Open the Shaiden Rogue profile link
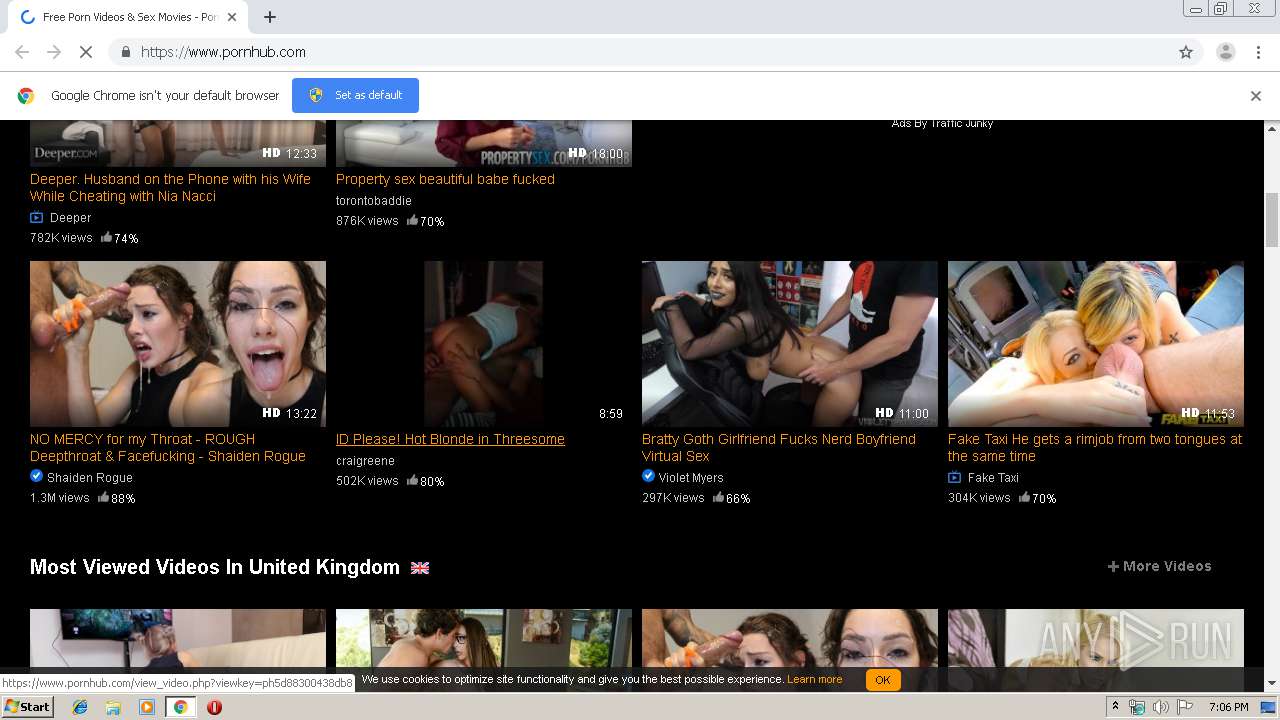The width and height of the screenshot is (1280, 720). (90, 478)
